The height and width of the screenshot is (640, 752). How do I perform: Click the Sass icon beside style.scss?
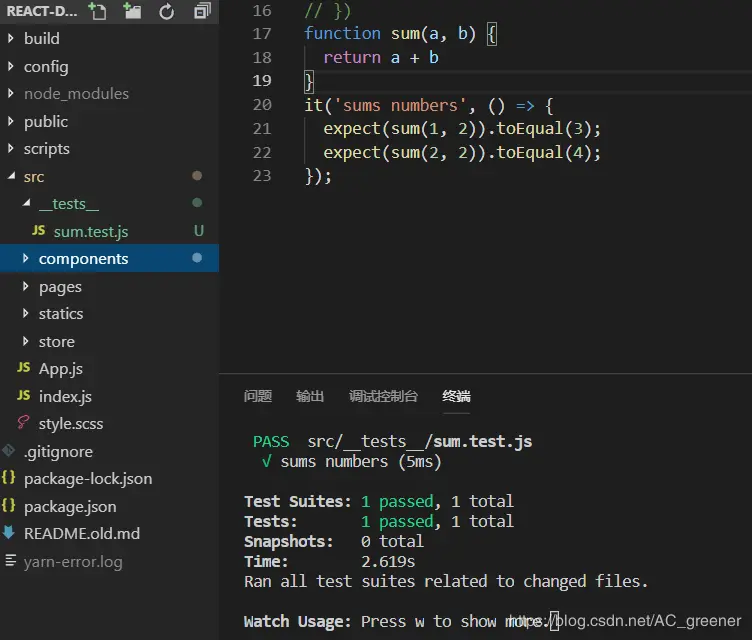(23, 422)
